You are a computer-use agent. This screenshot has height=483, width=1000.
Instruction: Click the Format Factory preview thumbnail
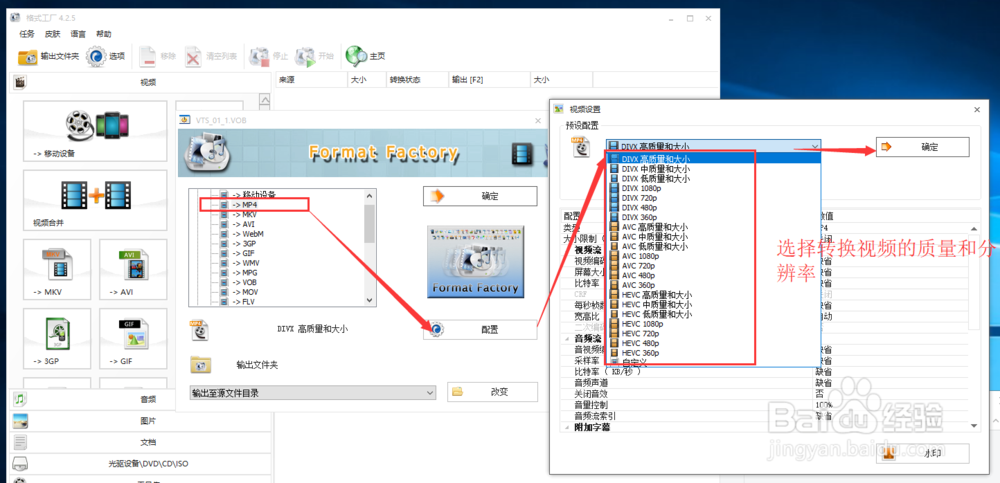pyautogui.click(x=475, y=262)
